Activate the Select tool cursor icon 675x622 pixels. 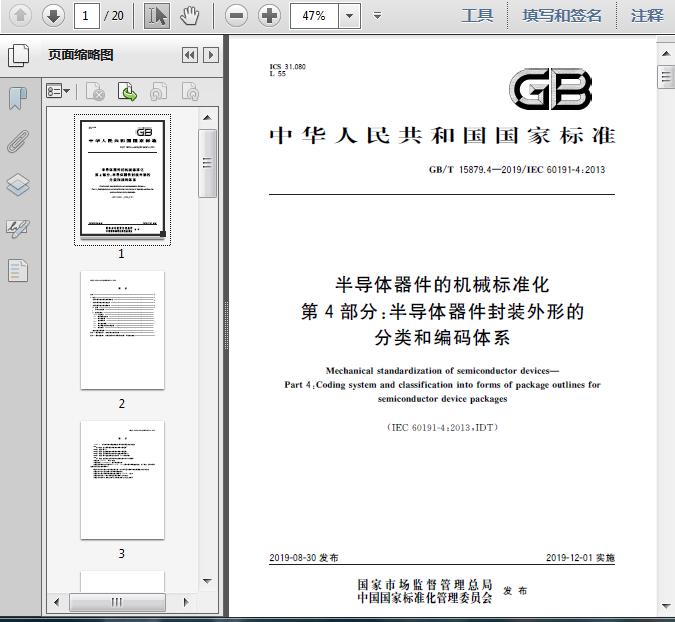[156, 16]
